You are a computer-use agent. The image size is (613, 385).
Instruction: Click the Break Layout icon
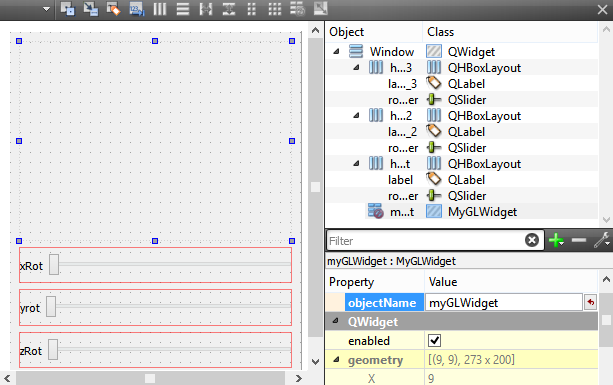[298, 9]
